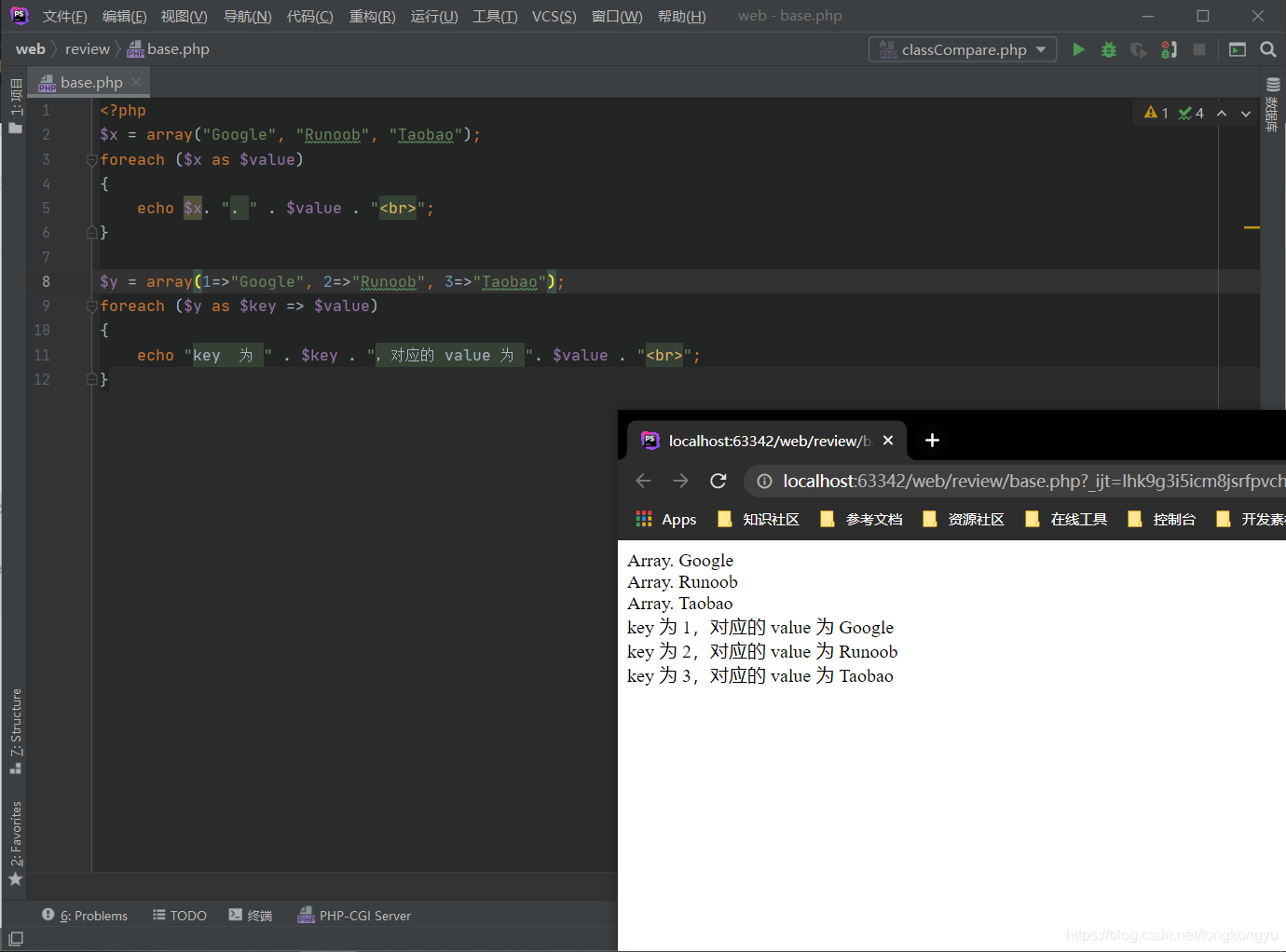
Task: Open the 帮助(H) menu
Action: (x=681, y=17)
